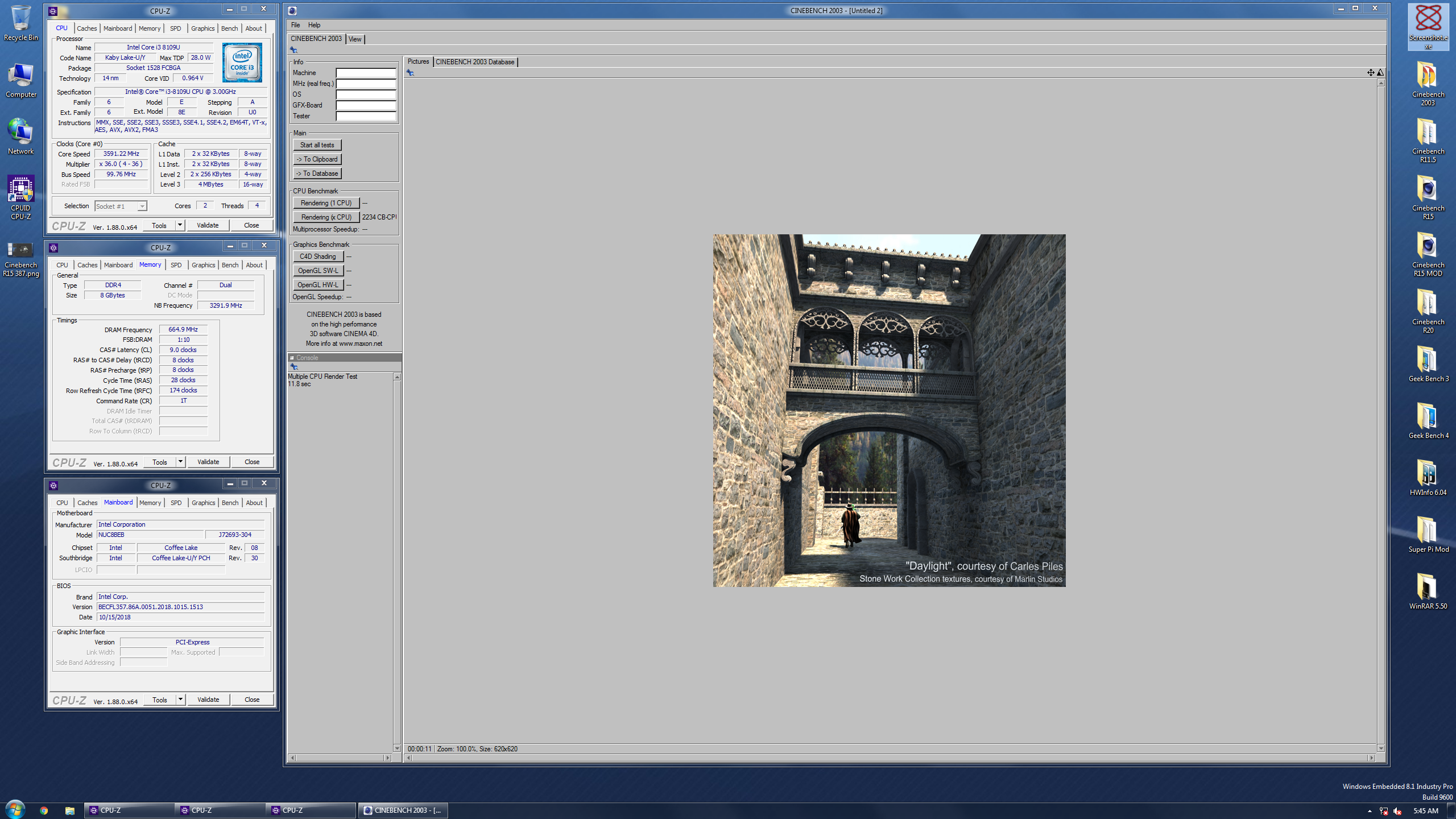Viewport: 1456px width, 819px height.
Task: Click the To Database button
Action: point(317,173)
